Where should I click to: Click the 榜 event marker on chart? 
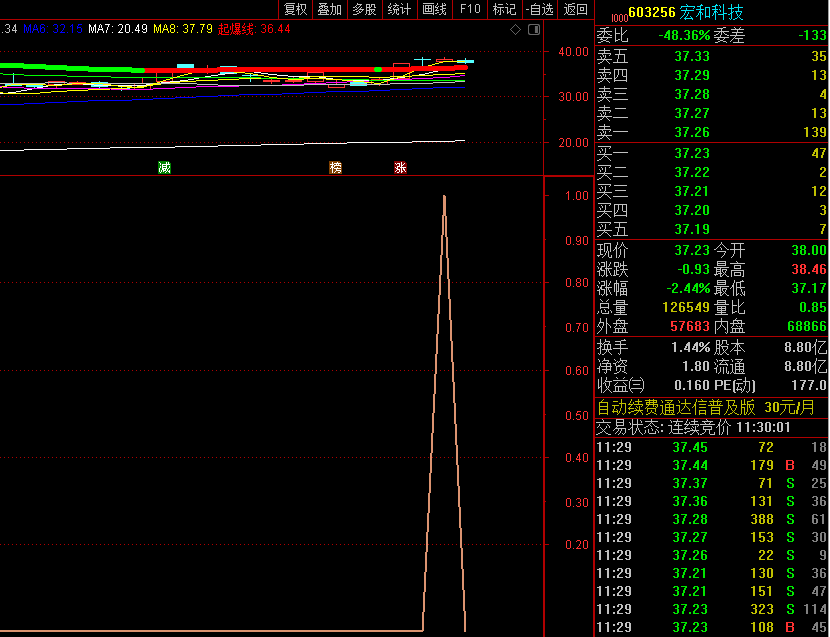335,168
